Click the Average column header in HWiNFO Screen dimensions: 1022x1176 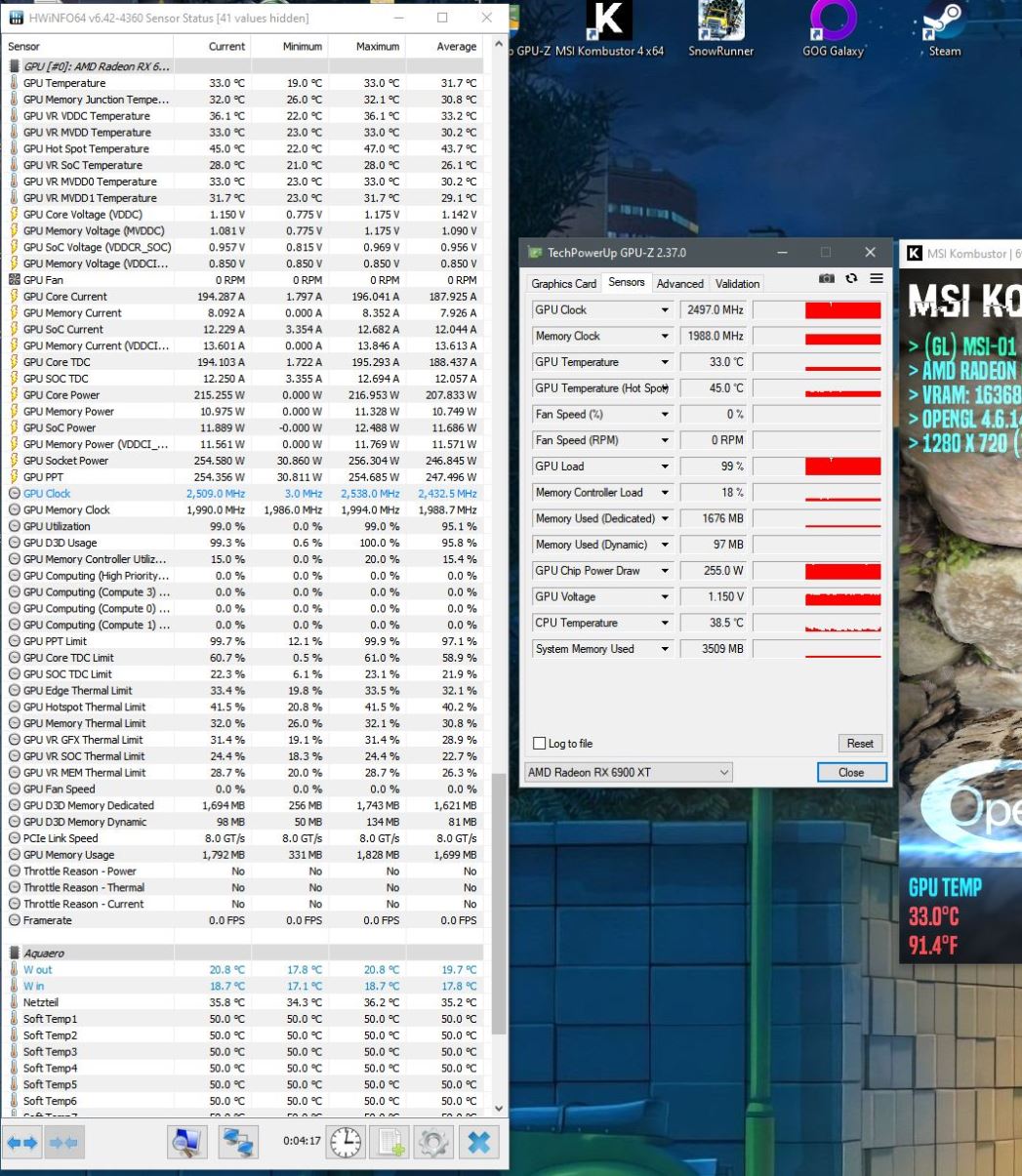click(x=444, y=47)
